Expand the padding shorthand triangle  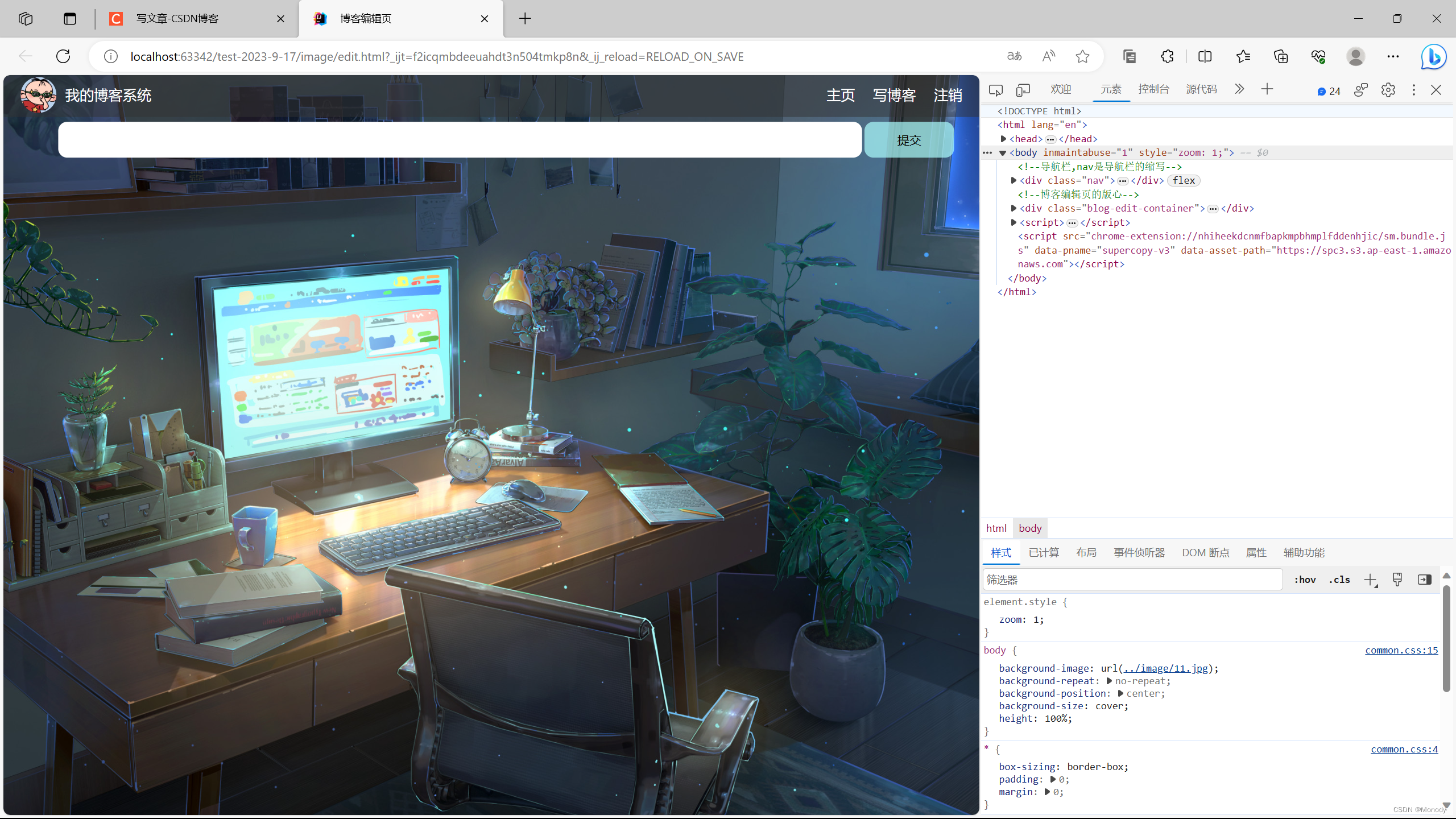[x=1052, y=779]
